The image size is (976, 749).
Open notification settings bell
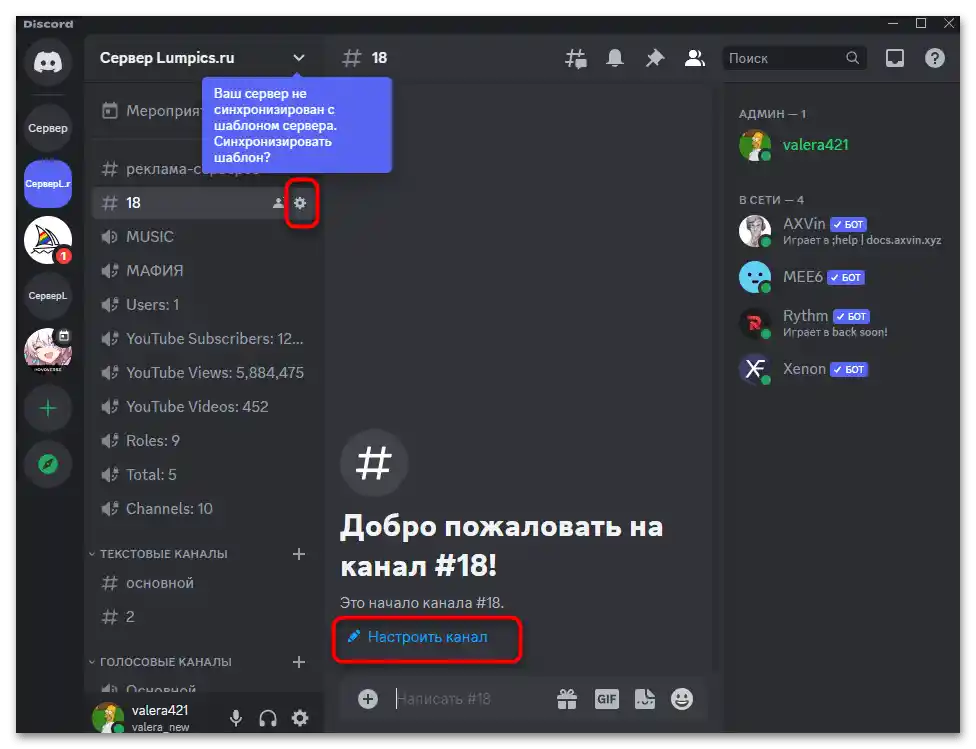point(615,58)
